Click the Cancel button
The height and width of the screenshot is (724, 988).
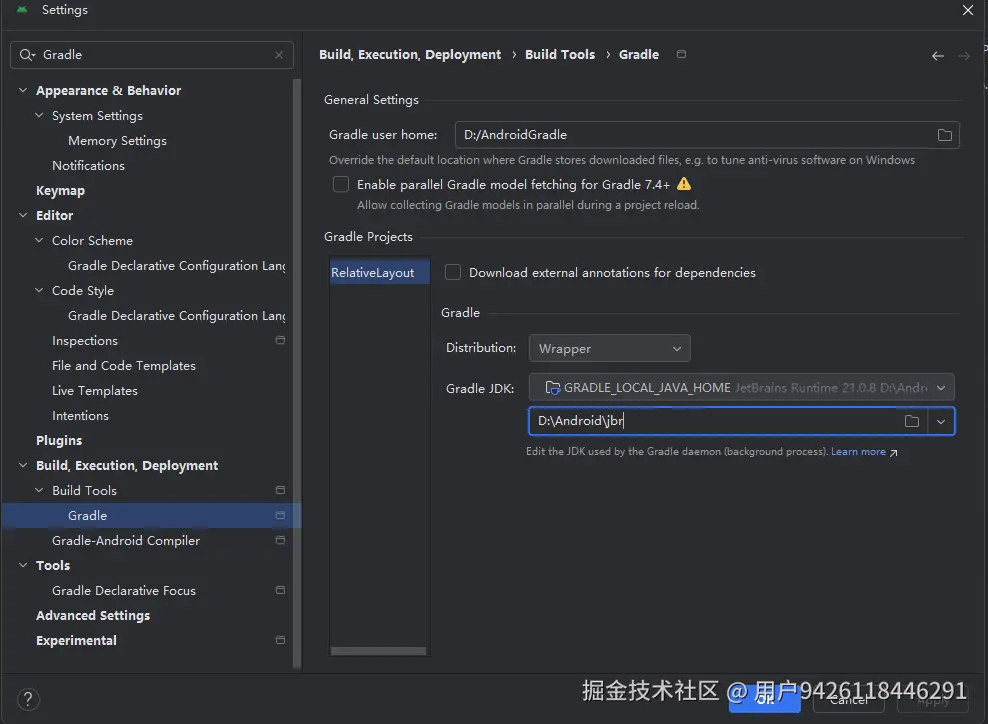pos(848,700)
